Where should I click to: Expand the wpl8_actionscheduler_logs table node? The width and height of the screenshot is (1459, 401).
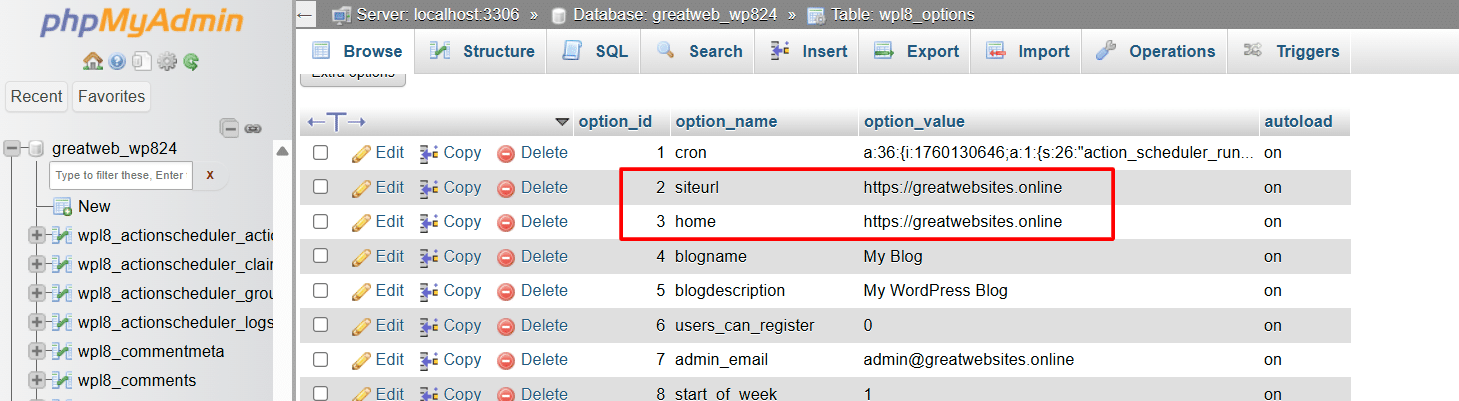(x=37, y=322)
